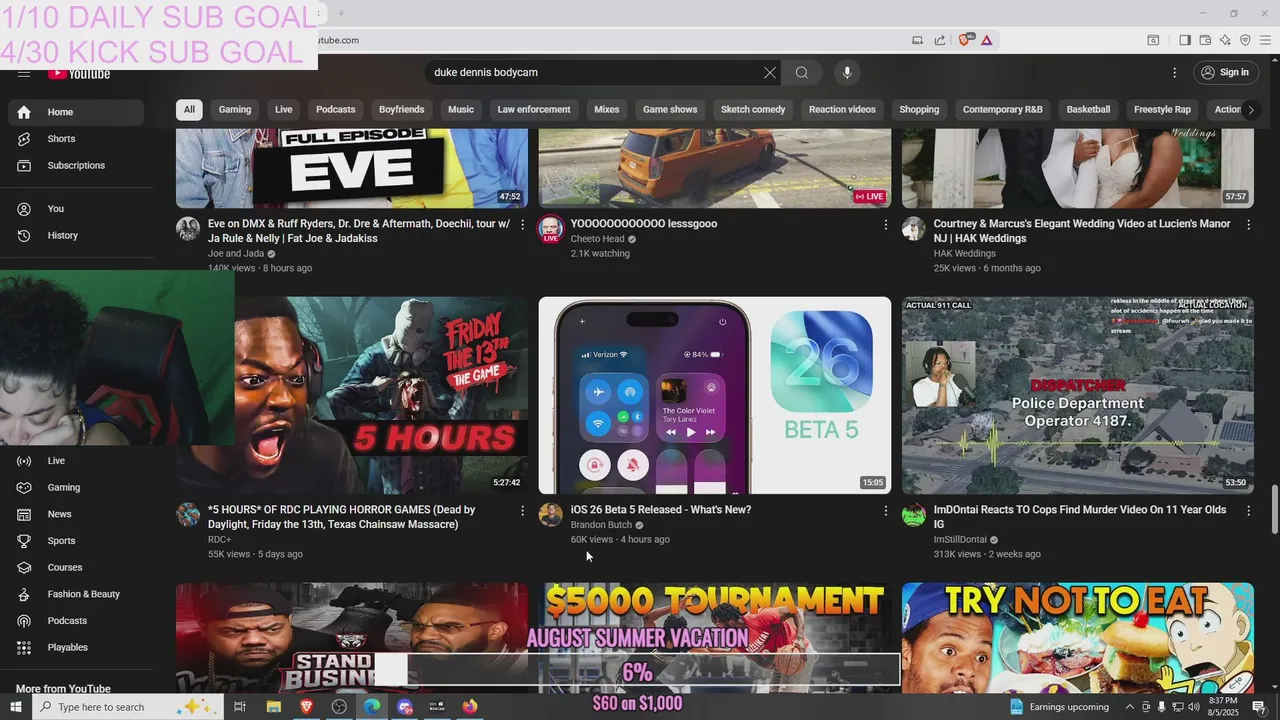Select the All filter chip
The width and height of the screenshot is (1280, 720).
coord(189,110)
